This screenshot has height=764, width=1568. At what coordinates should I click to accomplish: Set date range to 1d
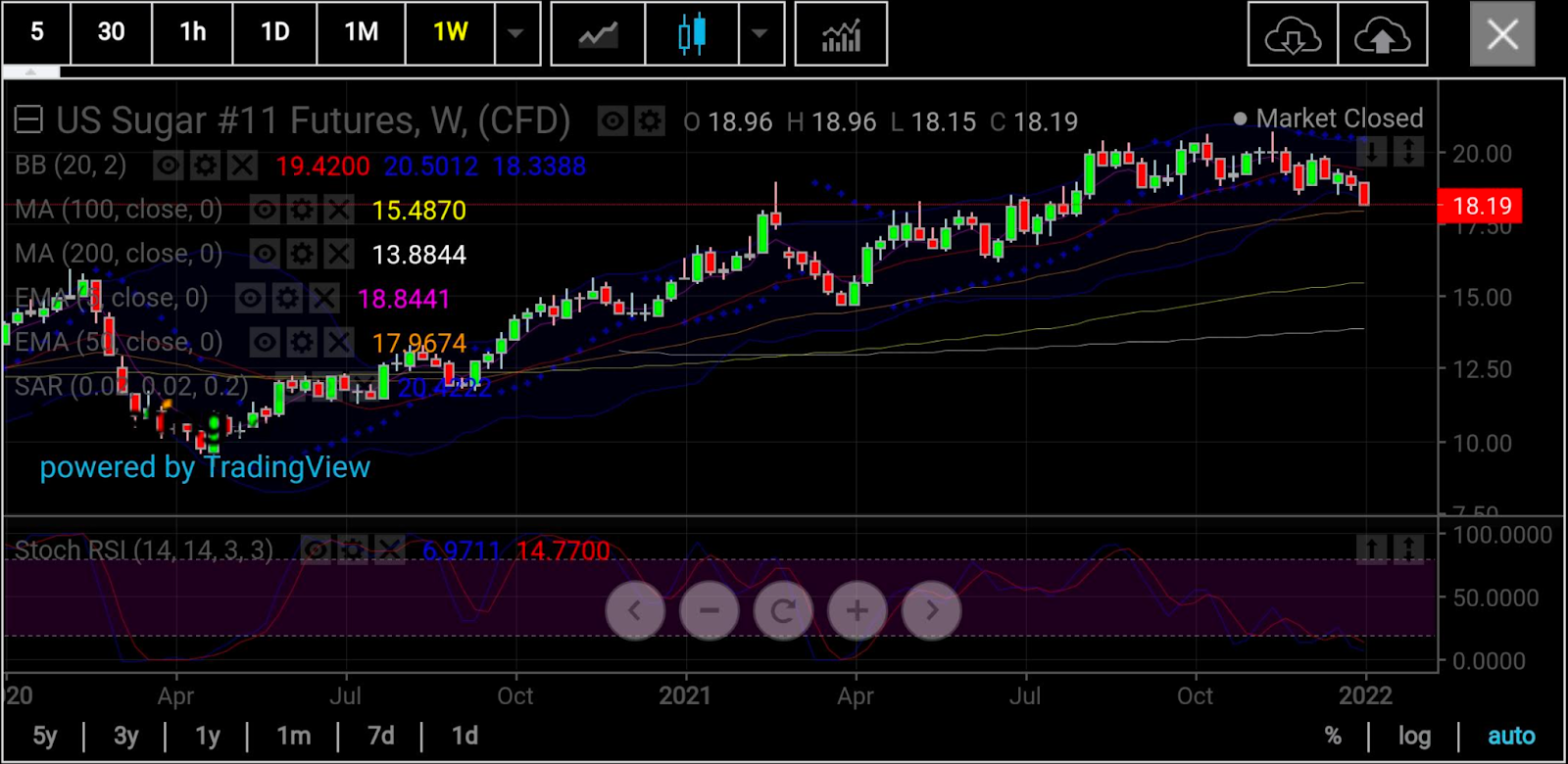(x=465, y=736)
